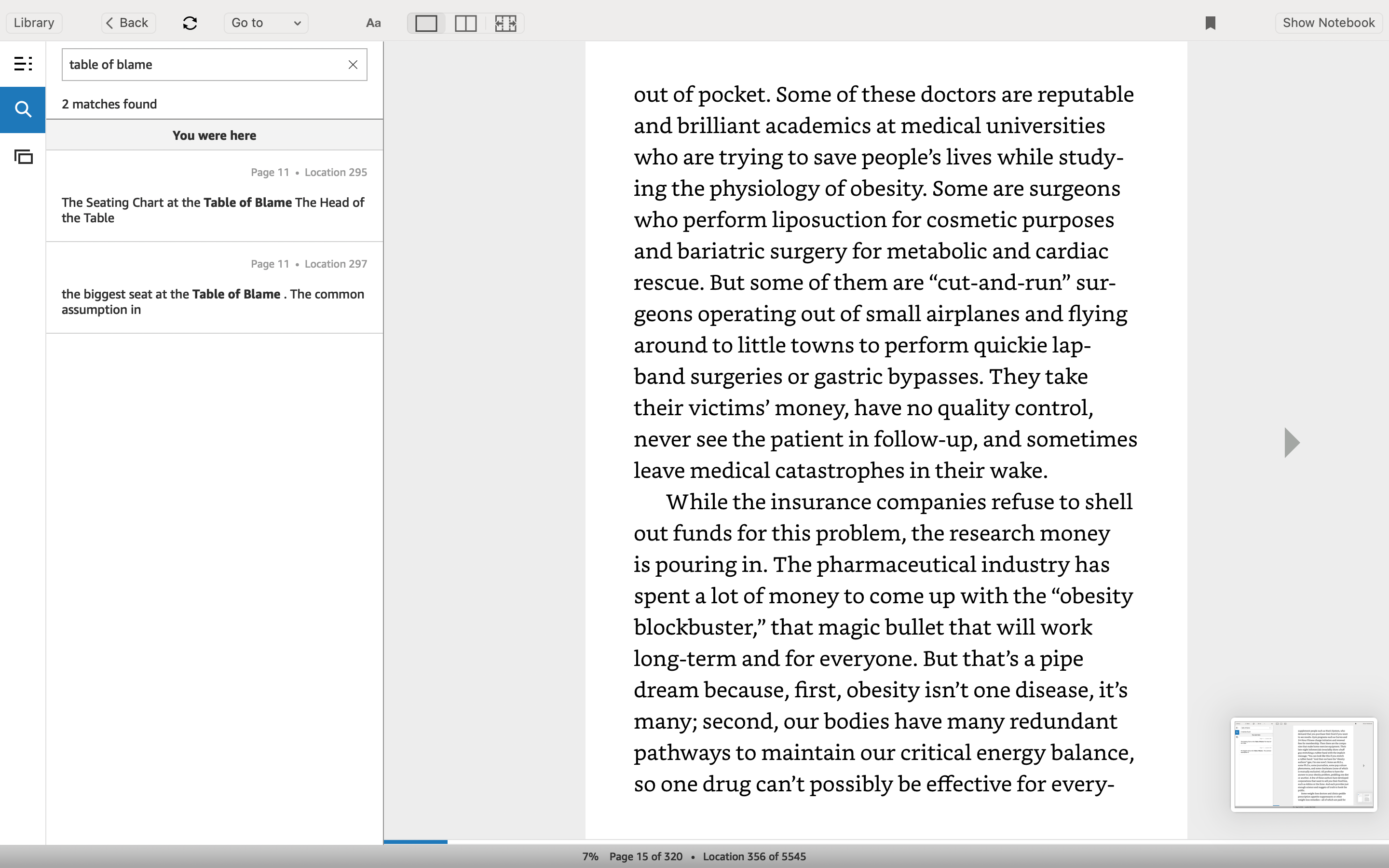The height and width of the screenshot is (868, 1389).
Task: Select the search sidebar icon
Action: click(x=23, y=109)
